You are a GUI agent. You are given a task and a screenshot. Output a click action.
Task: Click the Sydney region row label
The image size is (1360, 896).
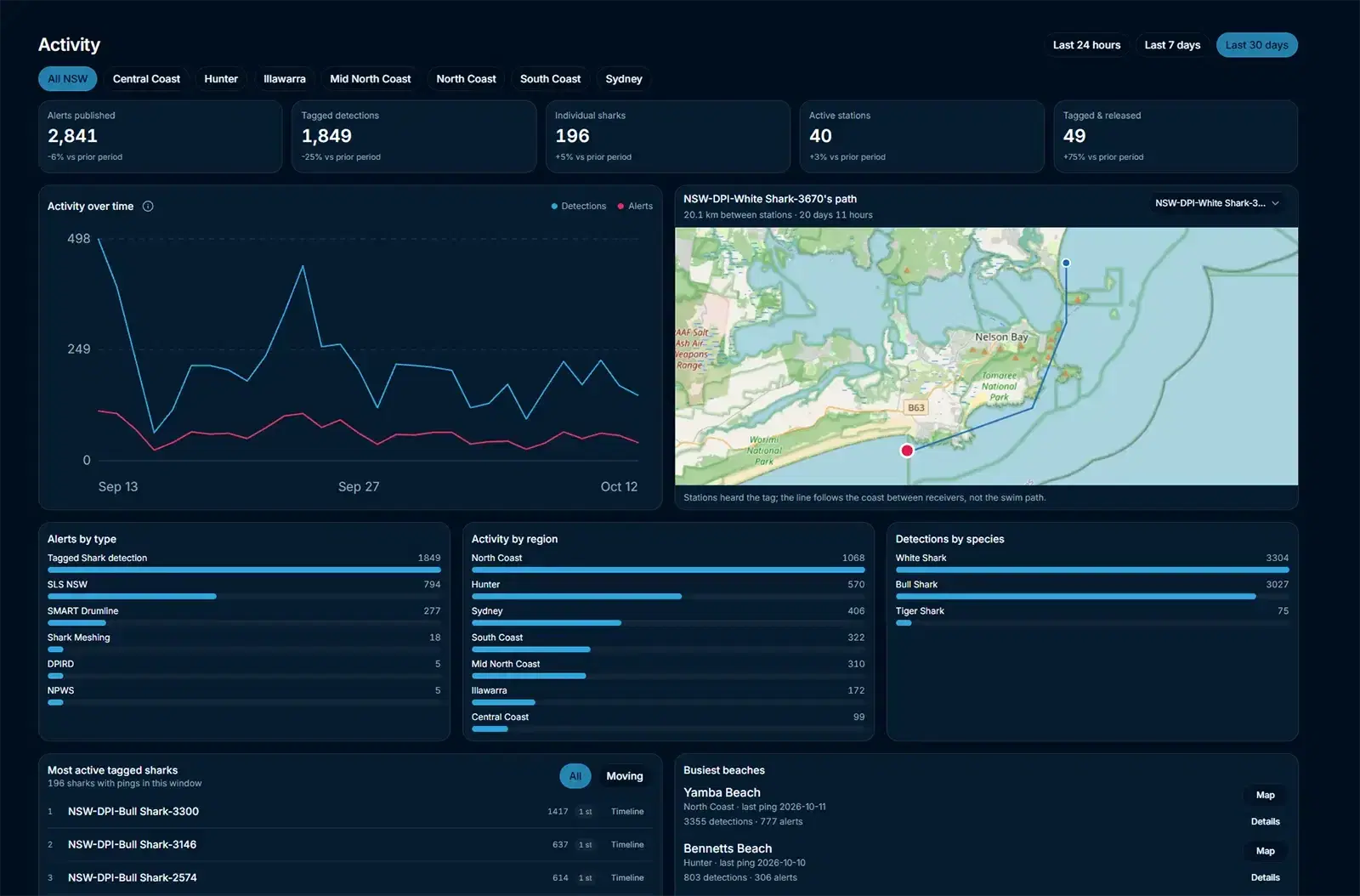click(x=487, y=611)
